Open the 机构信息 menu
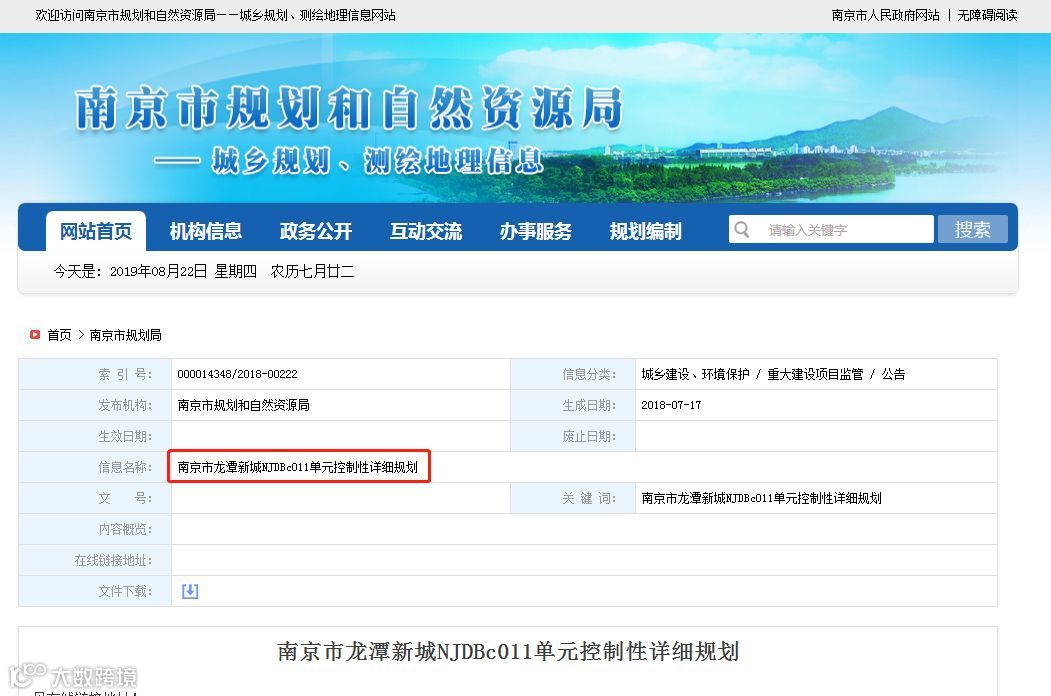 205,231
